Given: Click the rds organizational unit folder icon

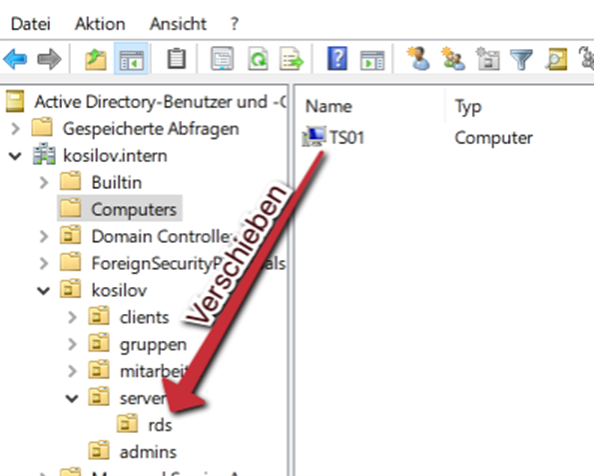Looking at the screenshot, I should [x=127, y=423].
